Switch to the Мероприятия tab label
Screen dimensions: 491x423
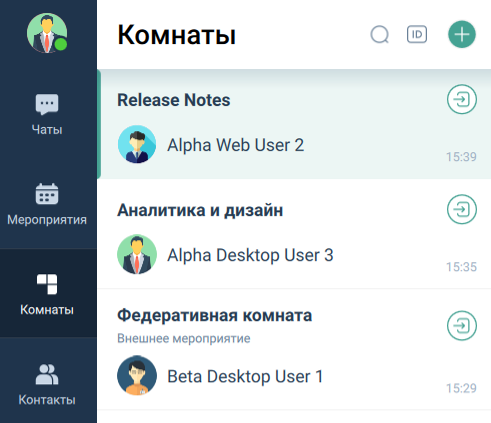[47, 220]
